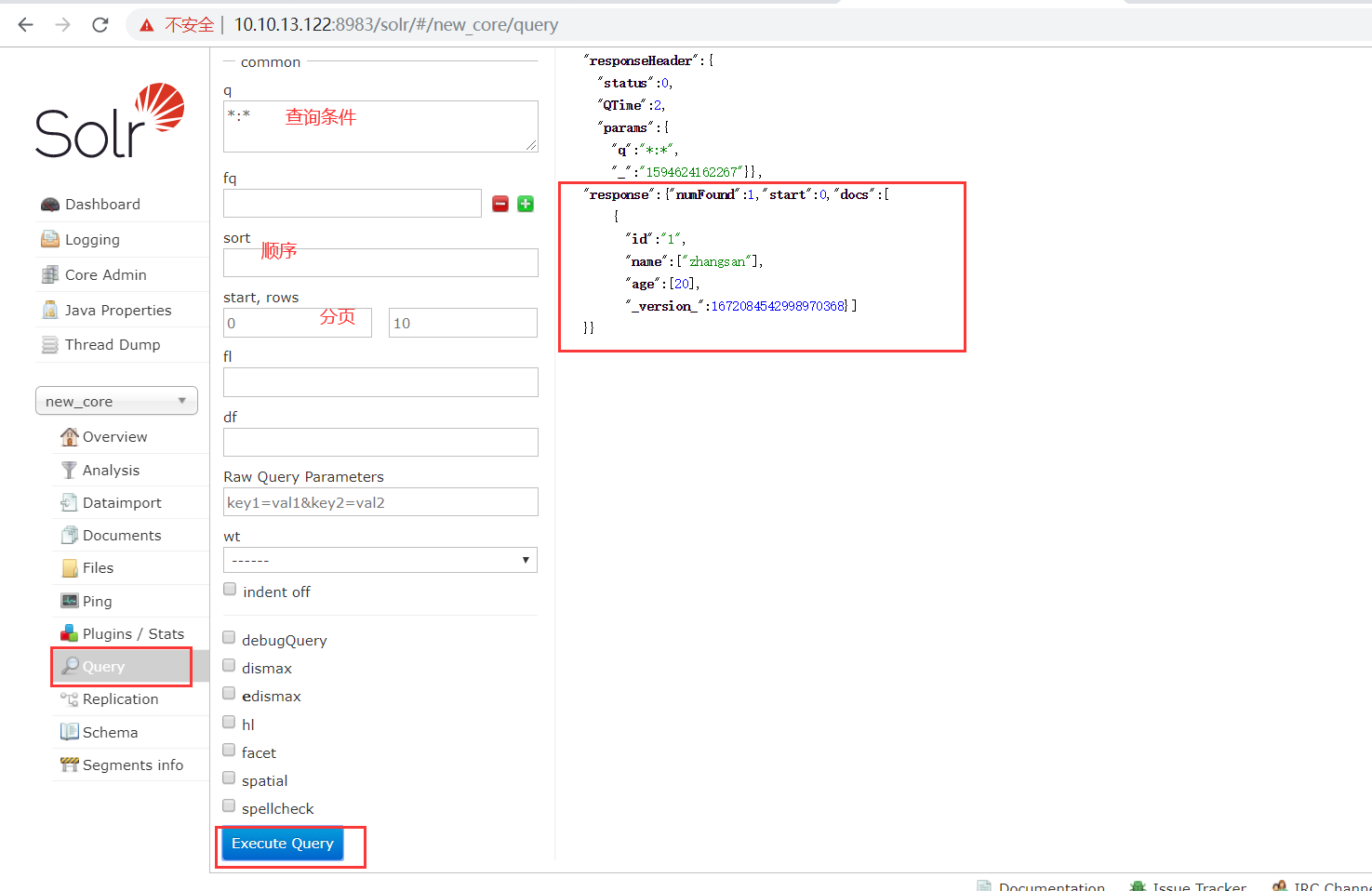The width and height of the screenshot is (1372, 891).
Task: Open Core Admin panel
Action: pyautogui.click(x=105, y=274)
